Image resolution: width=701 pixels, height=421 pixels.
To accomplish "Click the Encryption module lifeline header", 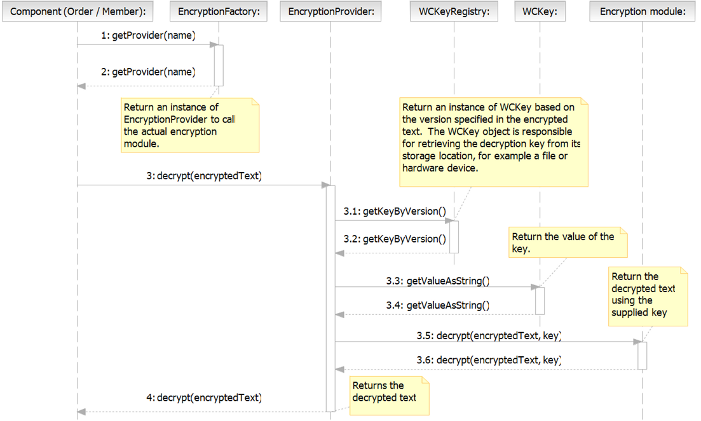I will click(x=643, y=12).
